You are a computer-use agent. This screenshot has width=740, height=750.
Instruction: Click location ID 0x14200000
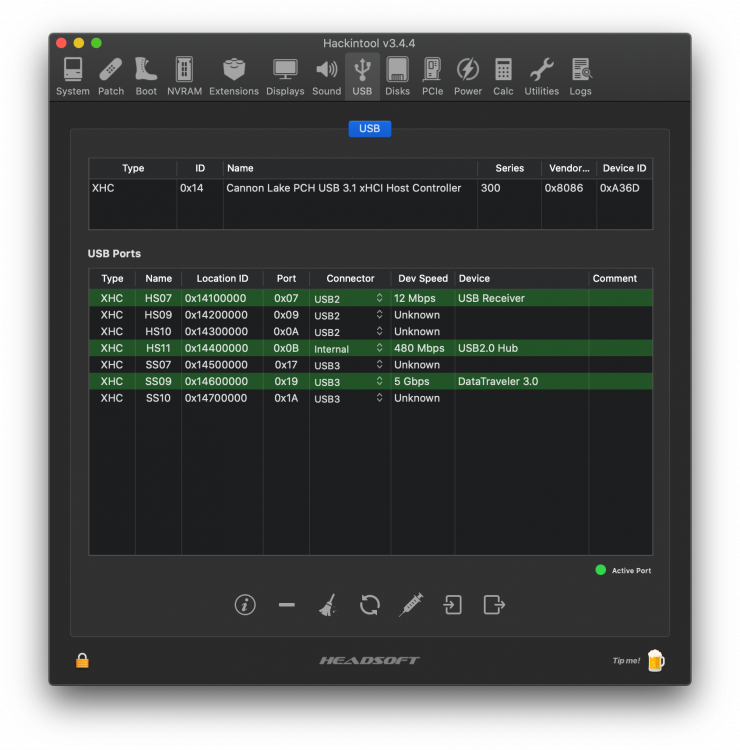click(216, 315)
